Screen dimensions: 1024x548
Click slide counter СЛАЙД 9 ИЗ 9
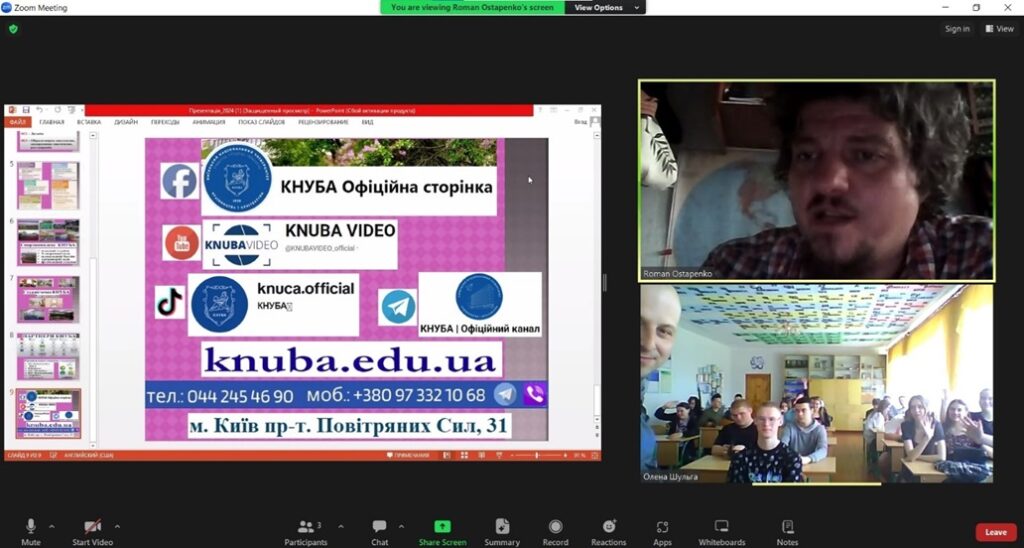24,455
